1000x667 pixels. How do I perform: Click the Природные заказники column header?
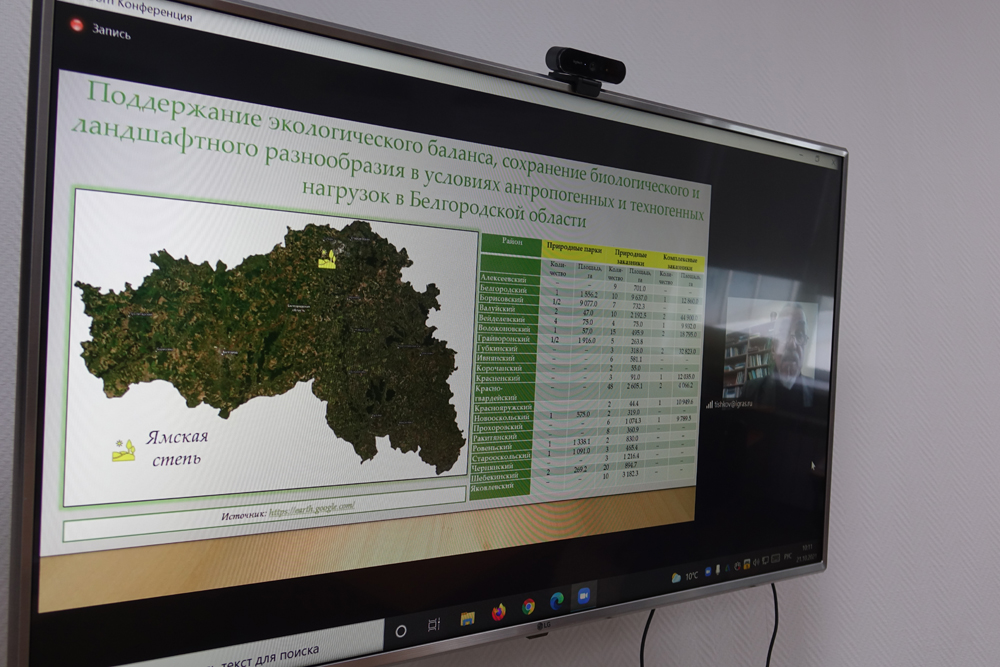(x=630, y=258)
